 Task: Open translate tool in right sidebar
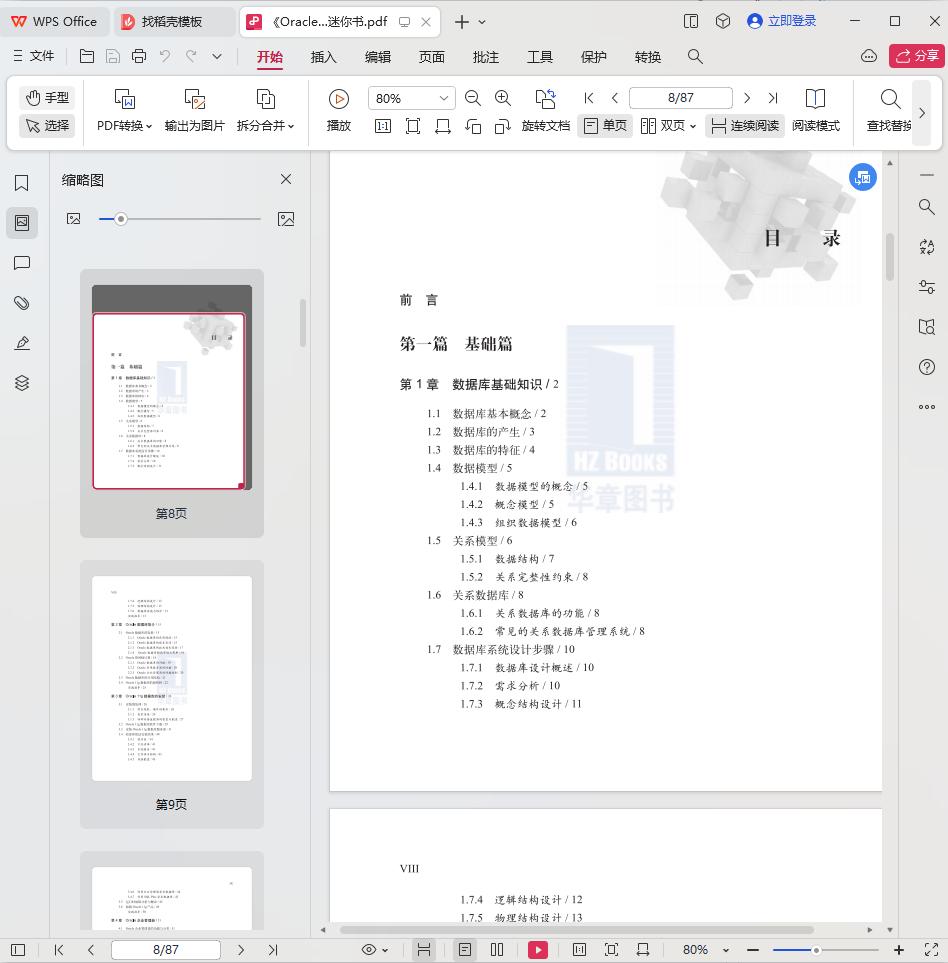[927, 247]
